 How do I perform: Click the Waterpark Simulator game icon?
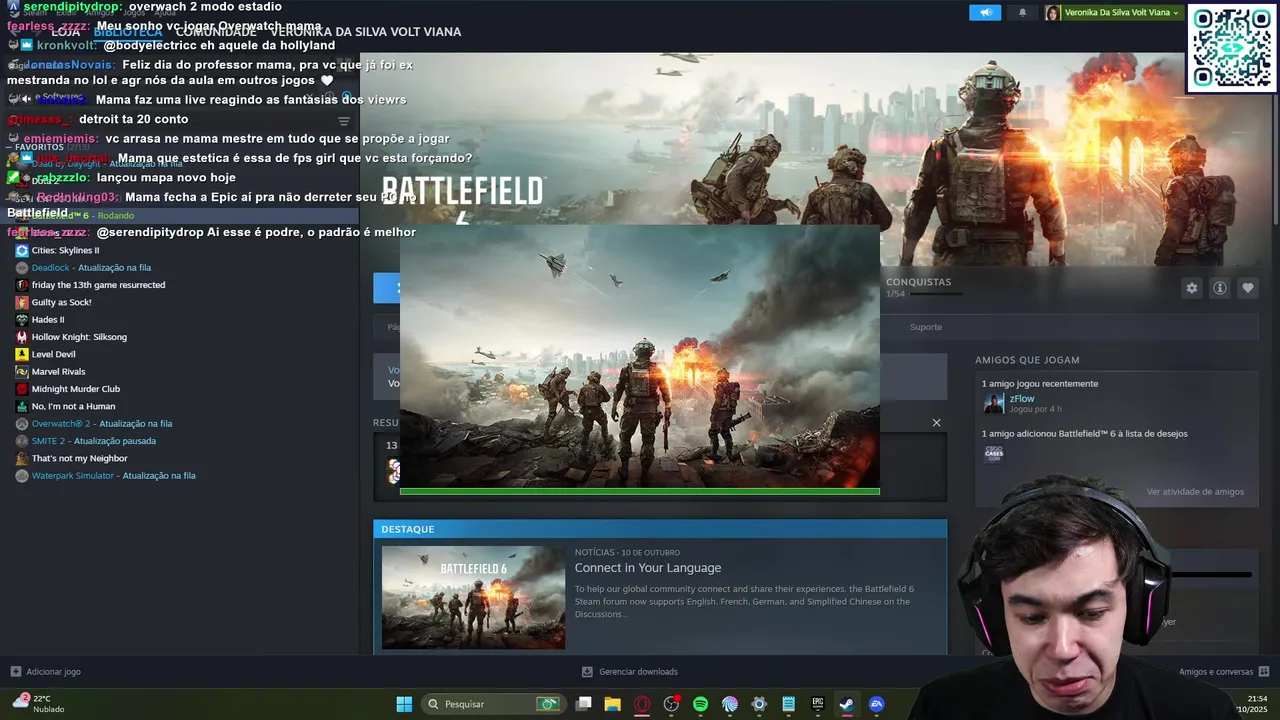[x=22, y=476]
